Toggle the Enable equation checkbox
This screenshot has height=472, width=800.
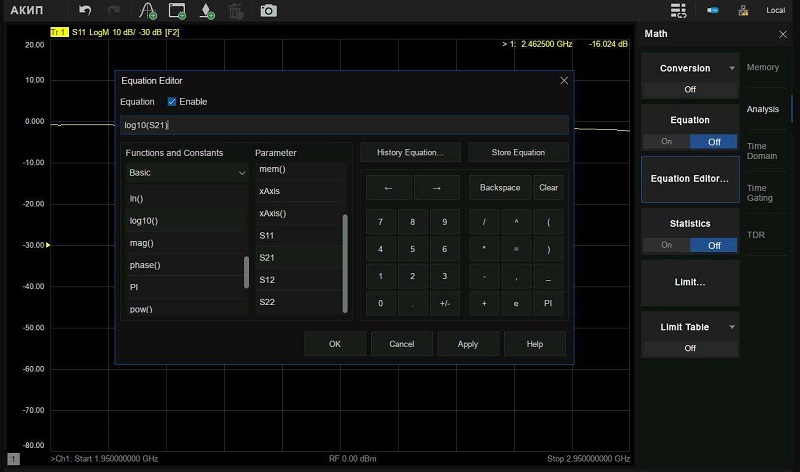click(x=172, y=102)
